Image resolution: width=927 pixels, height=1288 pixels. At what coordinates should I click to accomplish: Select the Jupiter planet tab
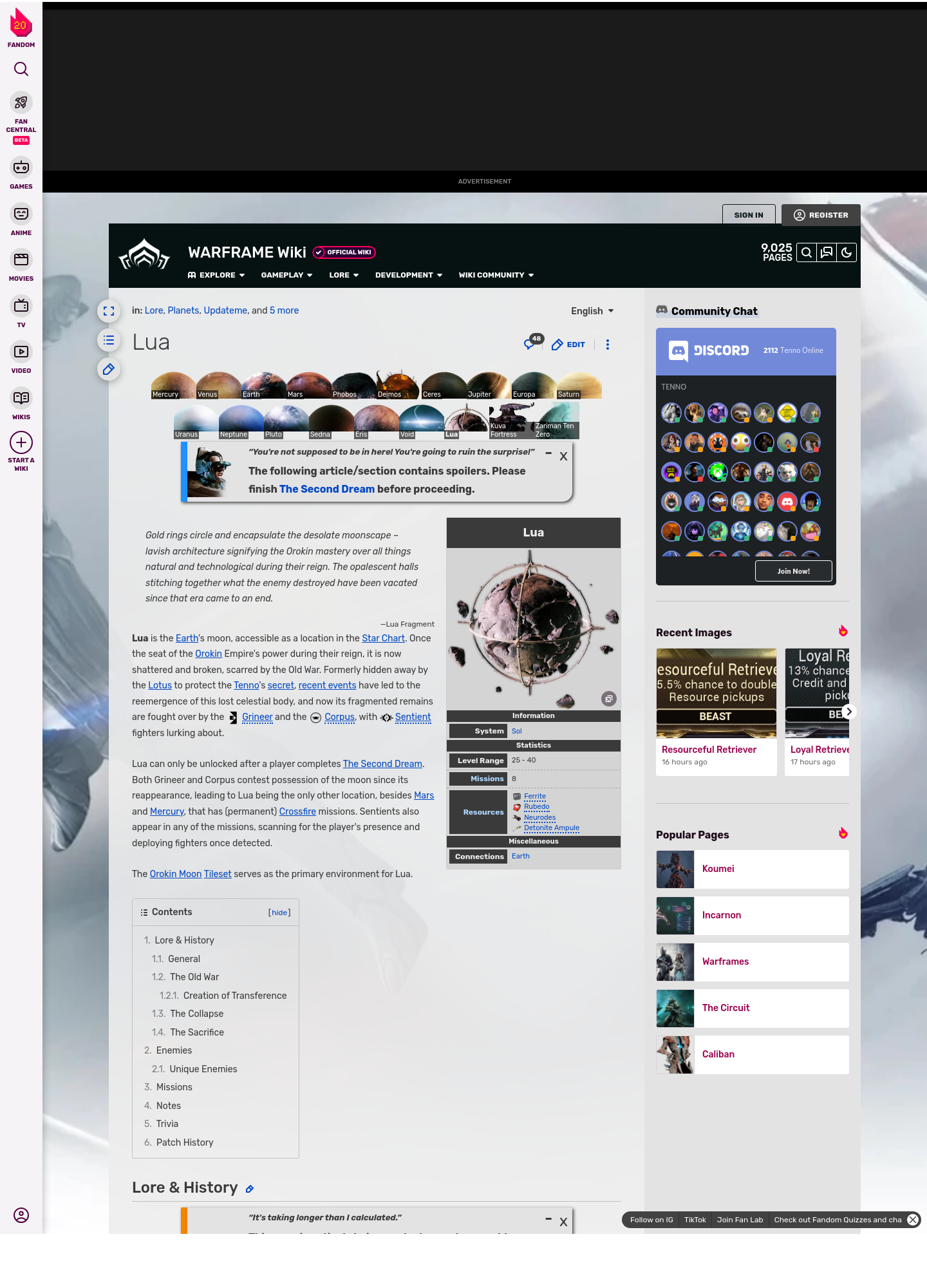(489, 385)
